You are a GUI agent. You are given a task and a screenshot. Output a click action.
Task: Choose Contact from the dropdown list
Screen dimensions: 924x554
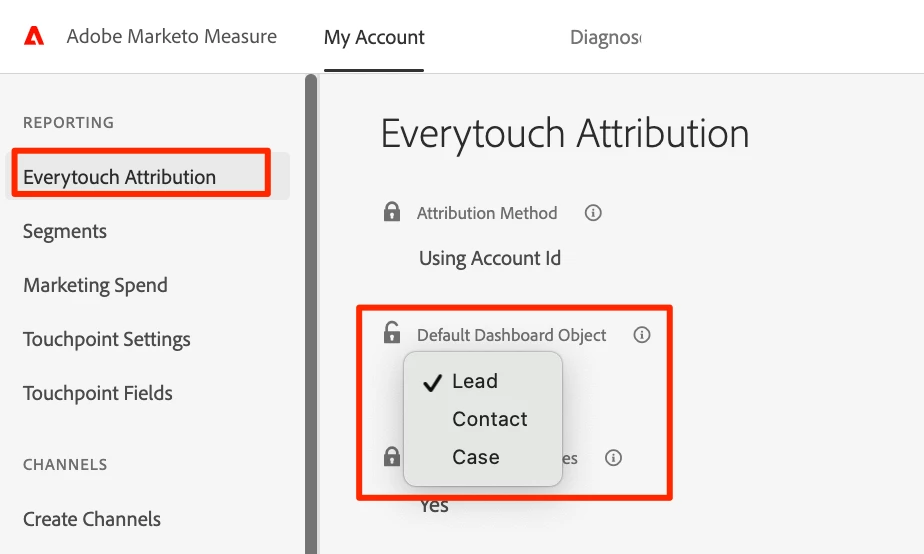[483, 419]
